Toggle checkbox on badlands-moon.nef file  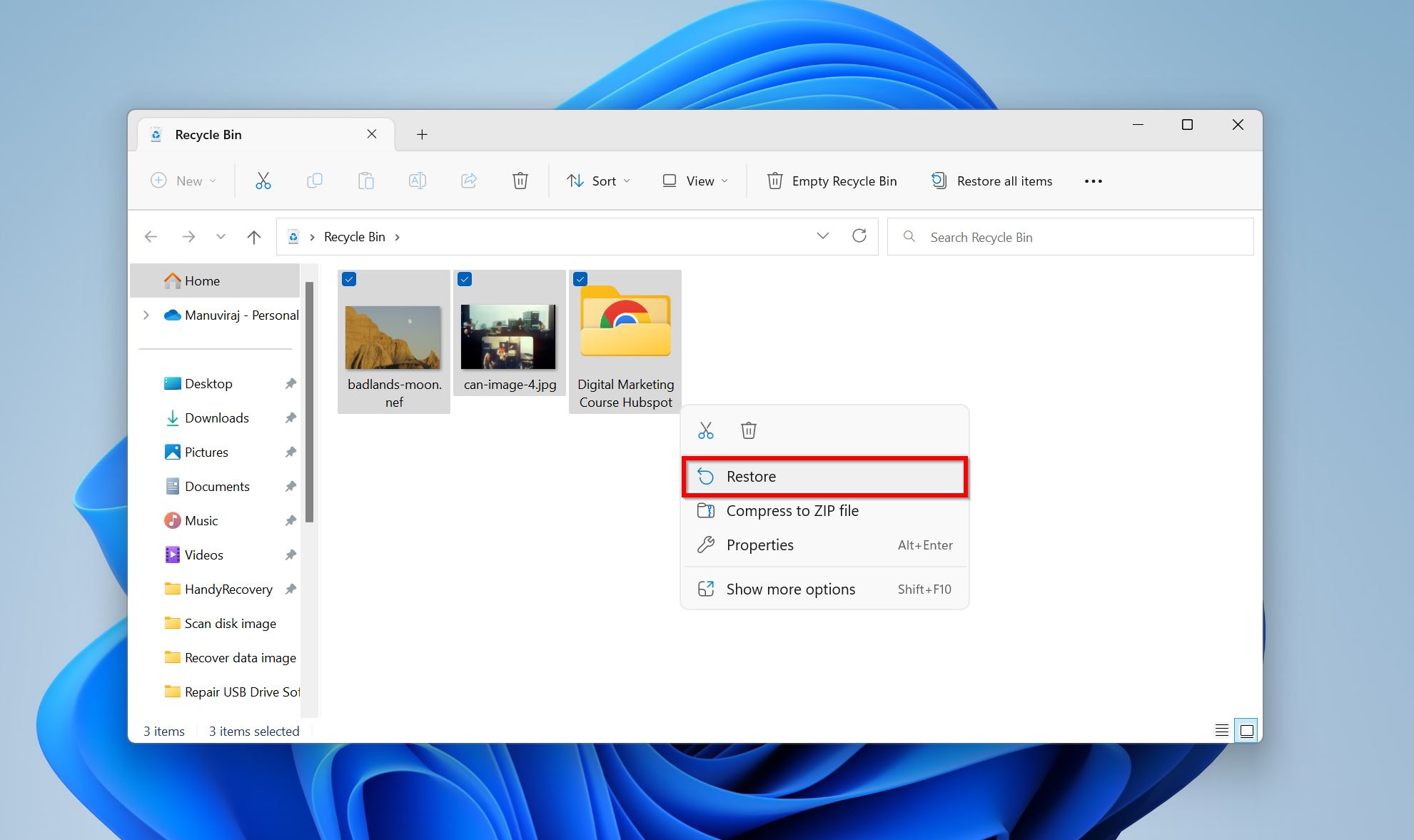(350, 279)
